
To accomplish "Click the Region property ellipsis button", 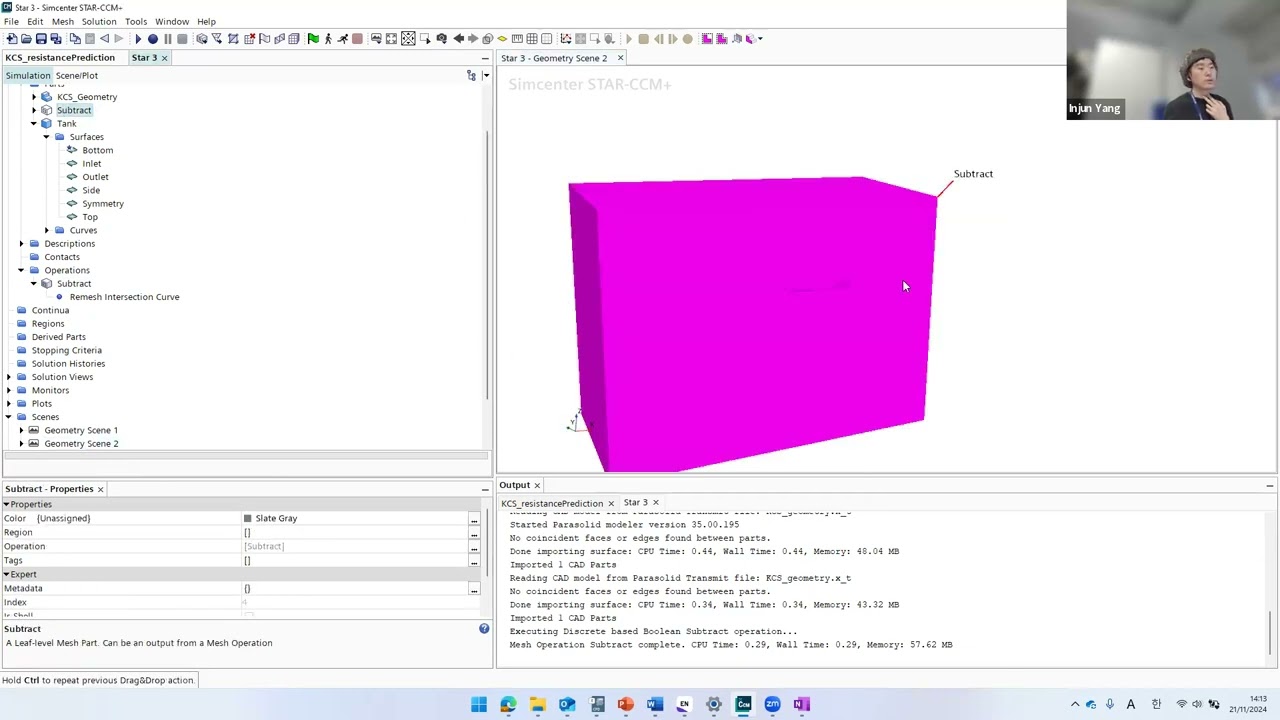I will pos(474,533).
